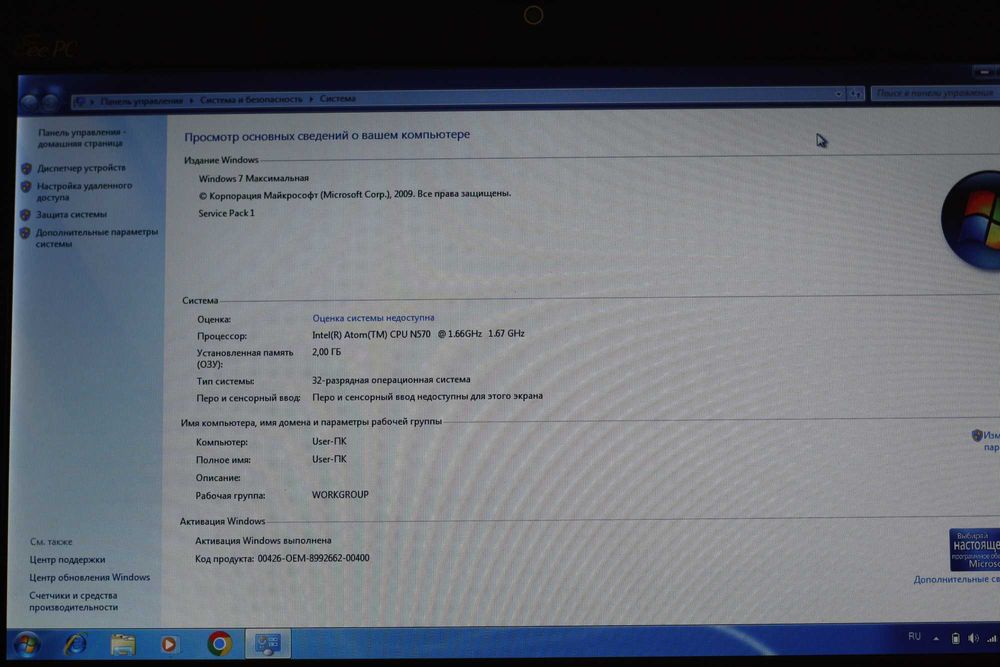Viewport: 1000px width, 667px height.
Task: Open Дополнительные сведения link at bottom right
Action: point(957,579)
